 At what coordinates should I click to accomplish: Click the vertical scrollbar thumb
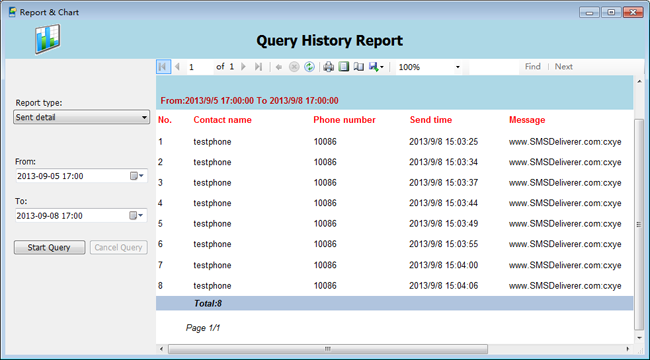[639, 224]
